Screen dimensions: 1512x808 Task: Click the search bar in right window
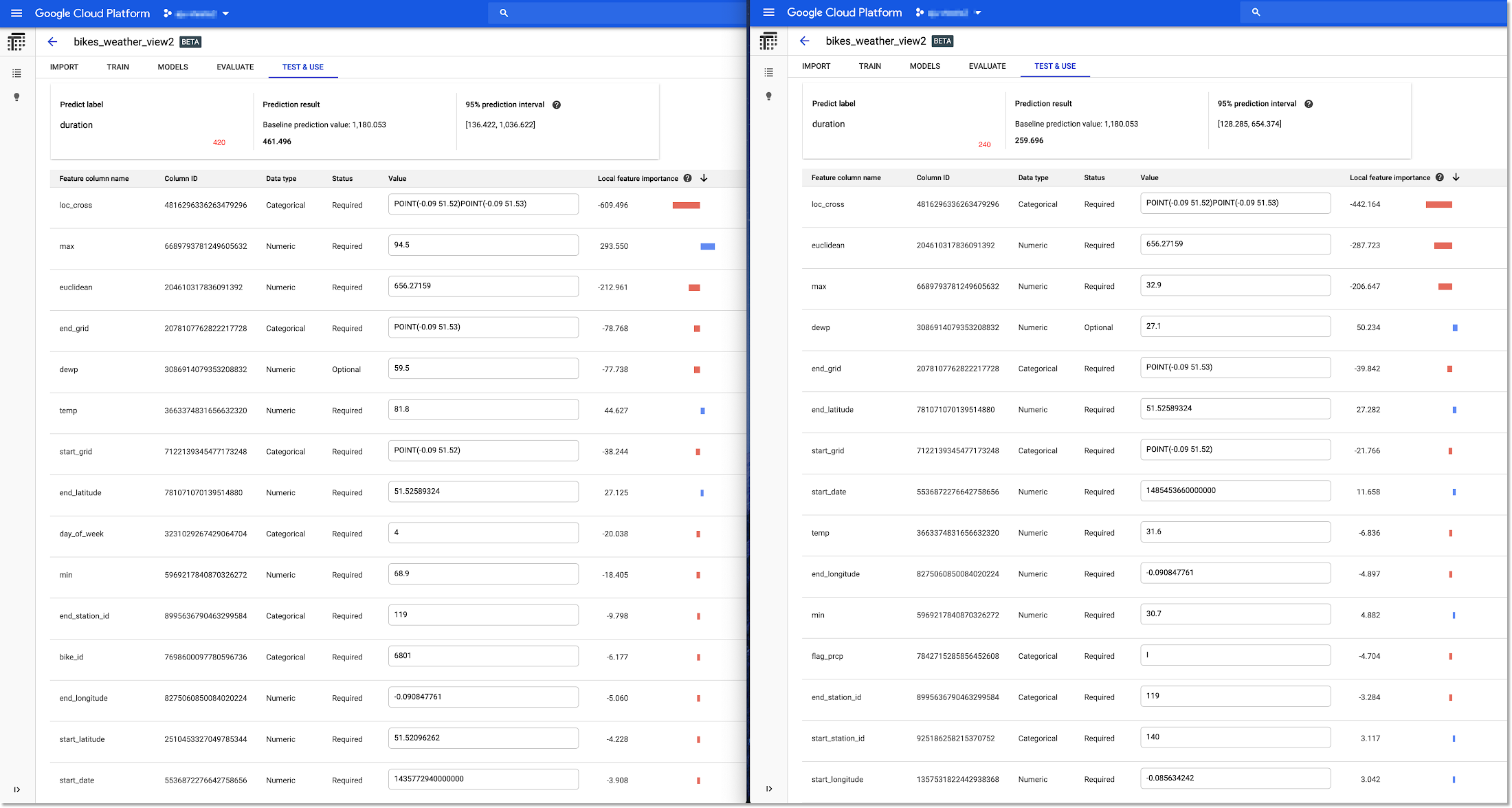pos(1373,12)
